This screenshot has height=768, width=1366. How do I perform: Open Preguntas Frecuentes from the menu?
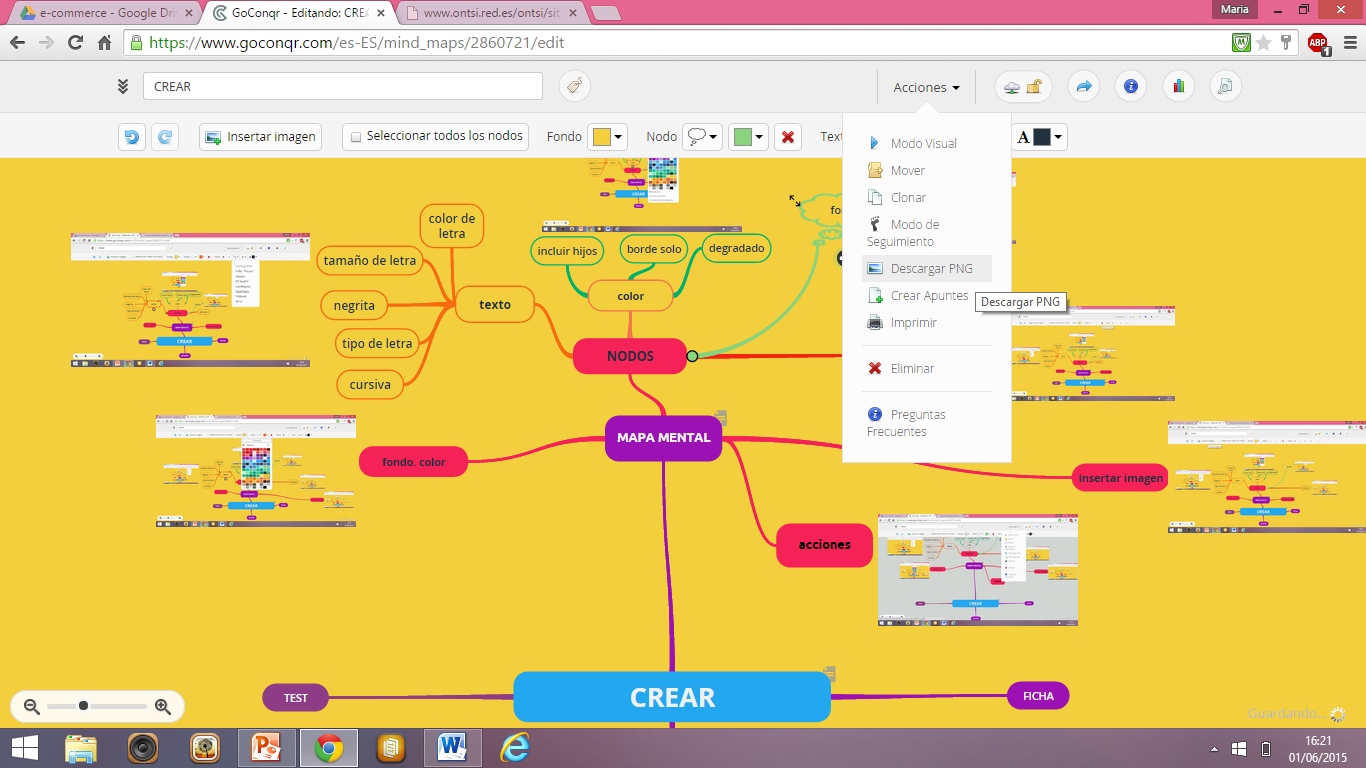[x=907, y=423]
